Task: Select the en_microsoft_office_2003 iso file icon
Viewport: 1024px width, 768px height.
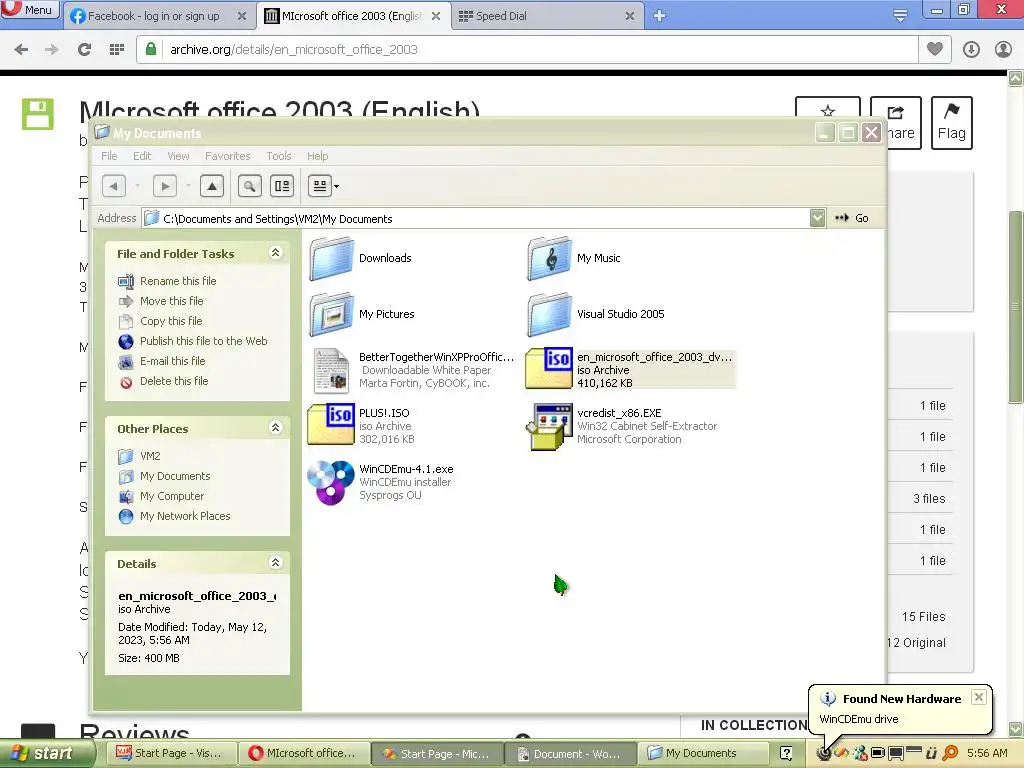Action: pos(549,368)
